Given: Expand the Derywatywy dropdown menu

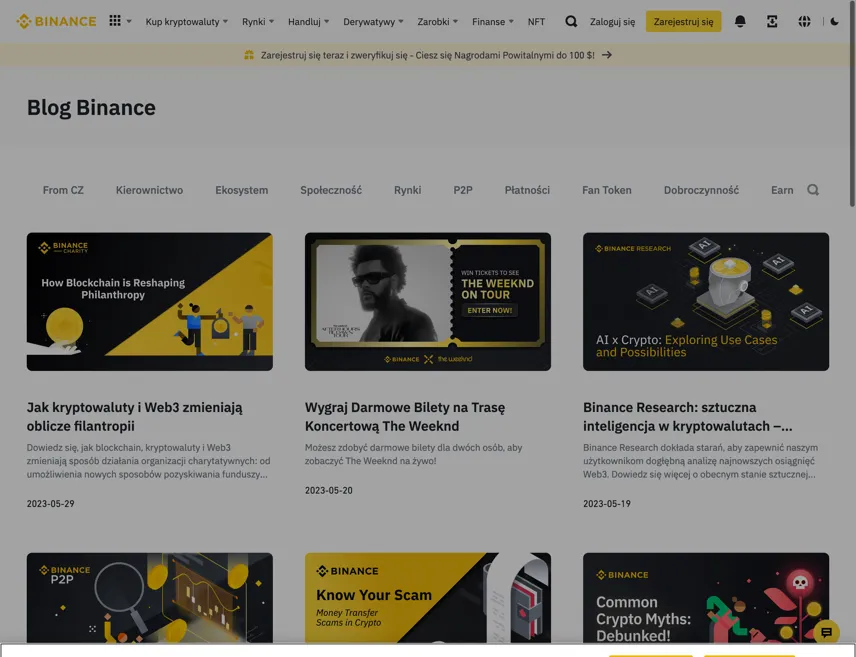Looking at the screenshot, I should (x=373, y=22).
